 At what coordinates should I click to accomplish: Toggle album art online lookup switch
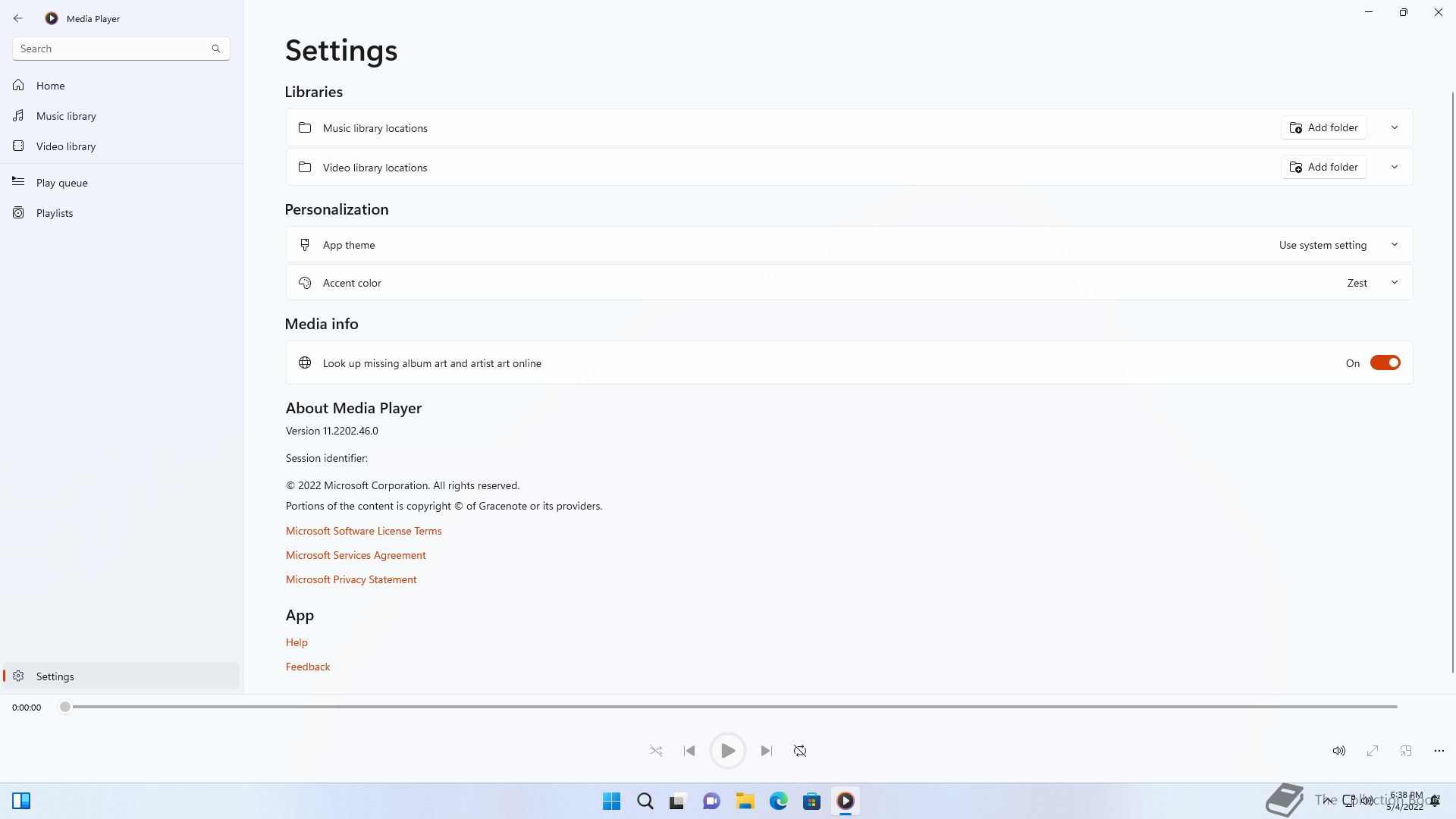(x=1385, y=363)
